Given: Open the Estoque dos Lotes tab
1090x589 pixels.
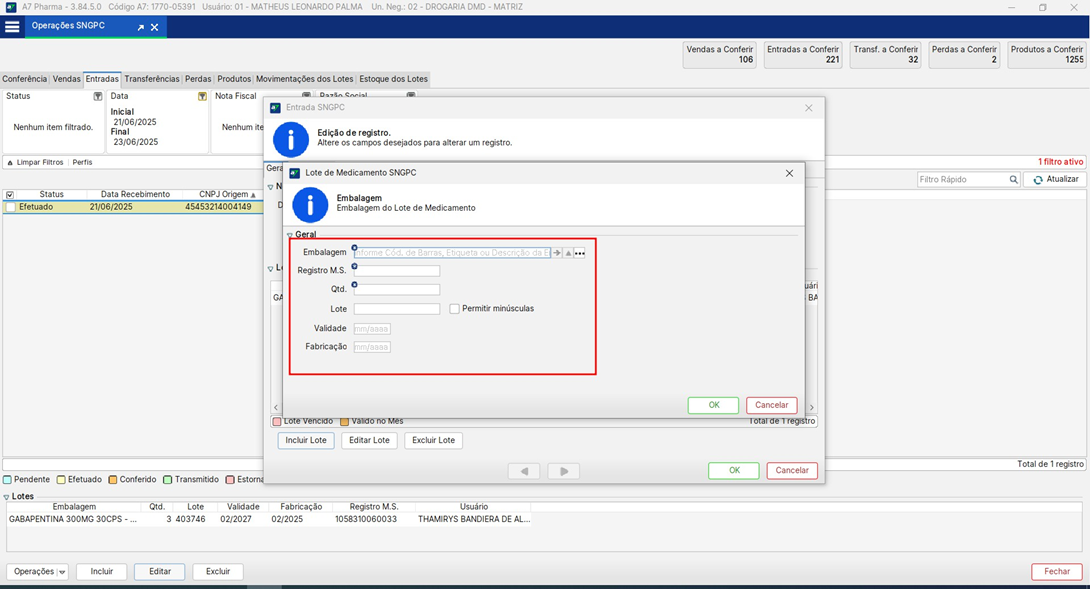Looking at the screenshot, I should coord(393,79).
